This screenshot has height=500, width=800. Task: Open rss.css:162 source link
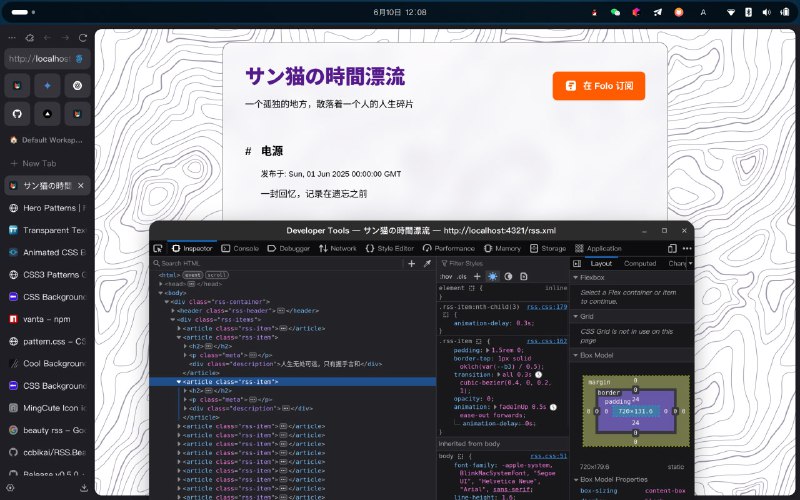coord(547,341)
